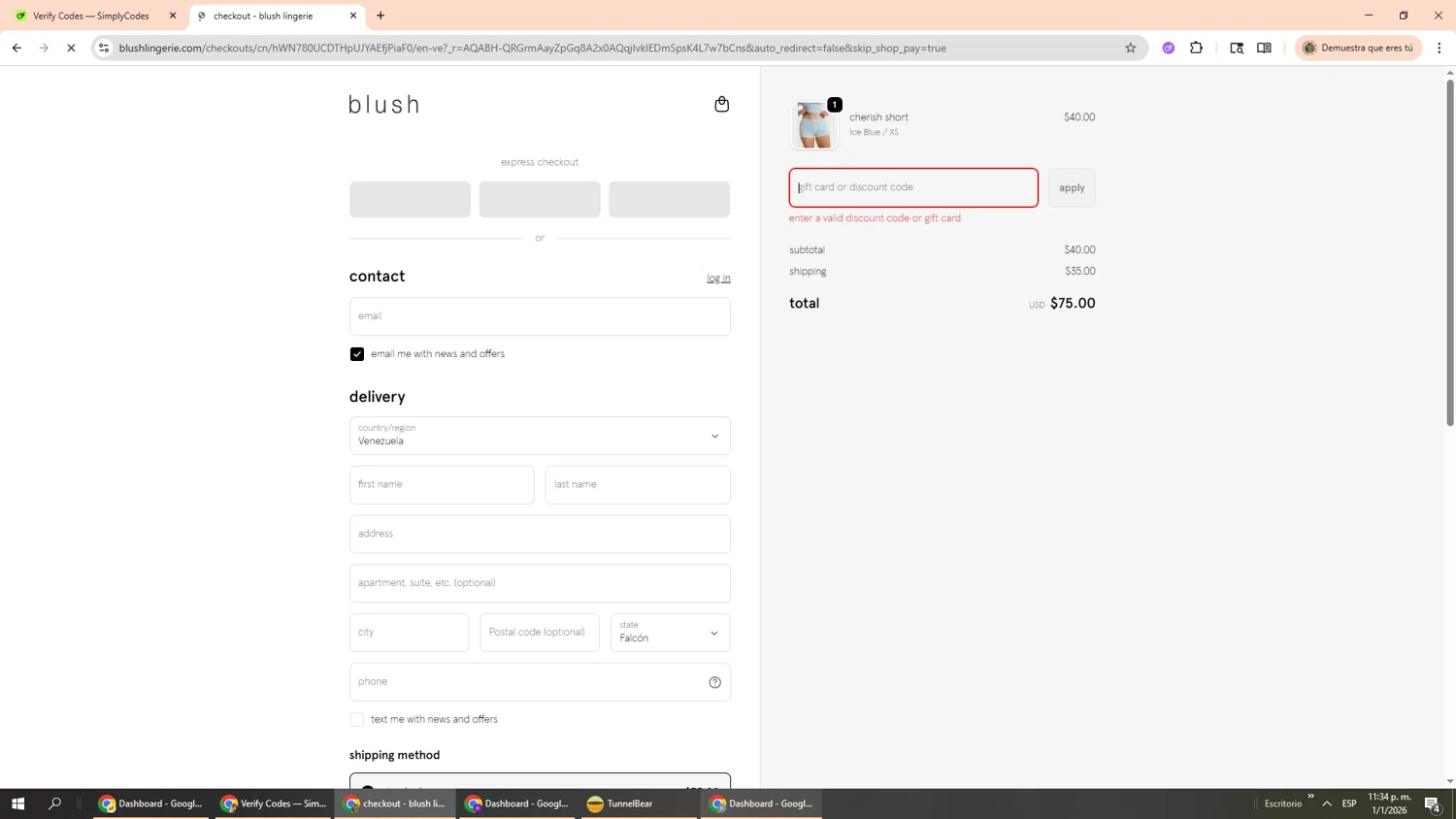The width and height of the screenshot is (1456, 819).
Task: Open the last Dashboard Google taskbar window
Action: click(x=762, y=803)
